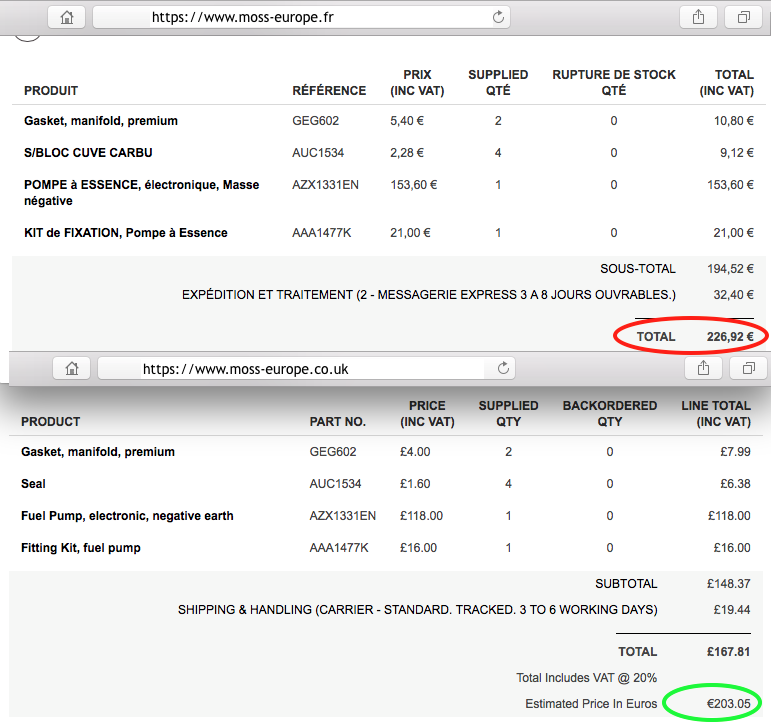The height and width of the screenshot is (722, 771).
Task: Open the Fuel Pump, electronic, negative earth item
Action: (127, 516)
